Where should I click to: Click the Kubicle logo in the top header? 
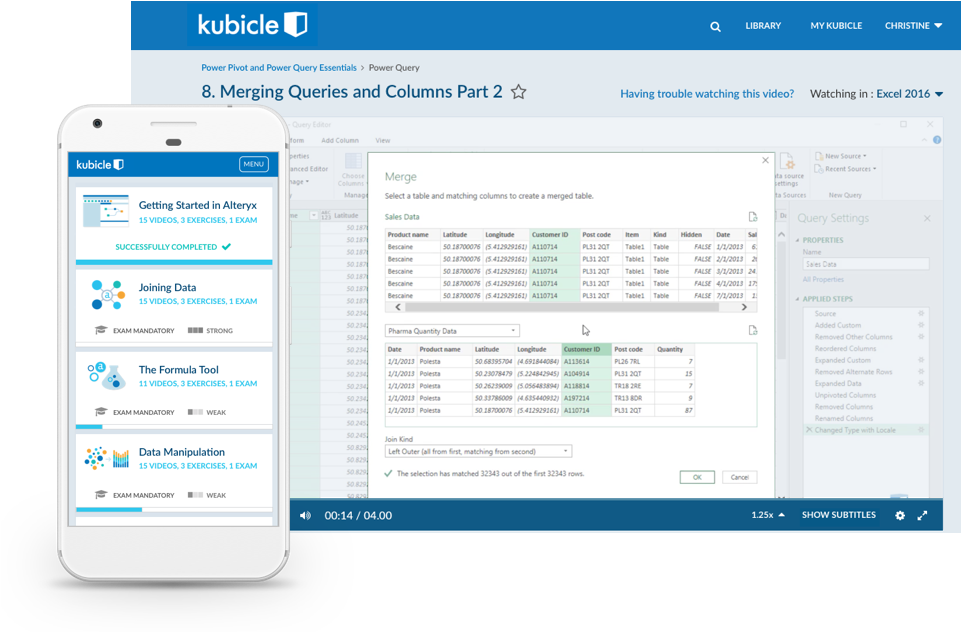coord(252,25)
